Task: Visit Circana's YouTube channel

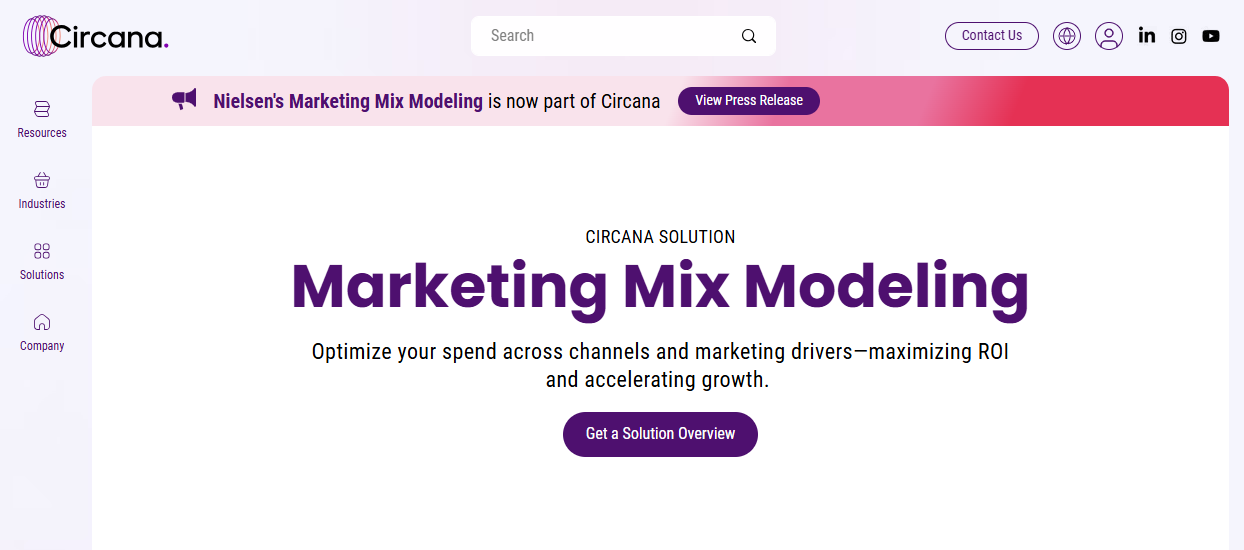Action: point(1211,36)
